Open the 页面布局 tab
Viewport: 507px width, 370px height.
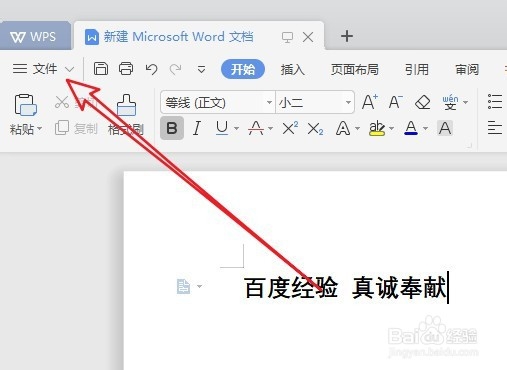pyautogui.click(x=355, y=69)
